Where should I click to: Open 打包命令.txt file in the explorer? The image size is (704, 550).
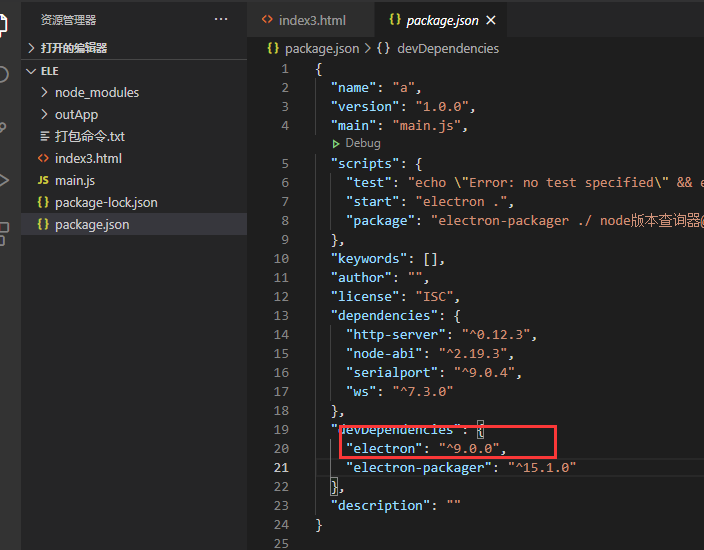pos(89,136)
